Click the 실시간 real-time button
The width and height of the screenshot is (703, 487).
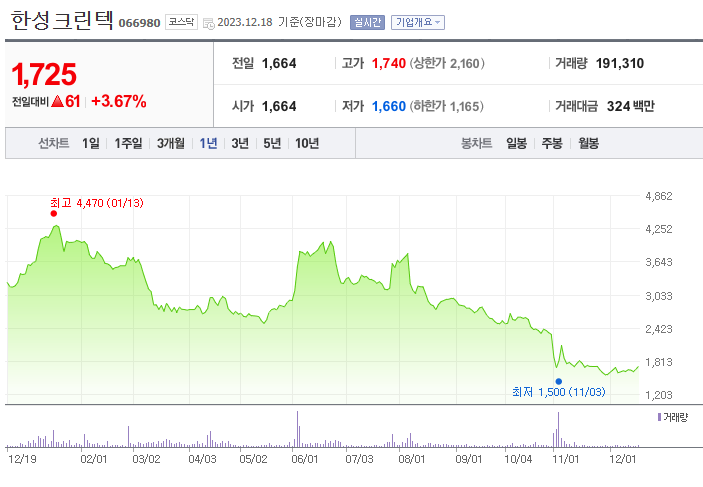point(367,22)
